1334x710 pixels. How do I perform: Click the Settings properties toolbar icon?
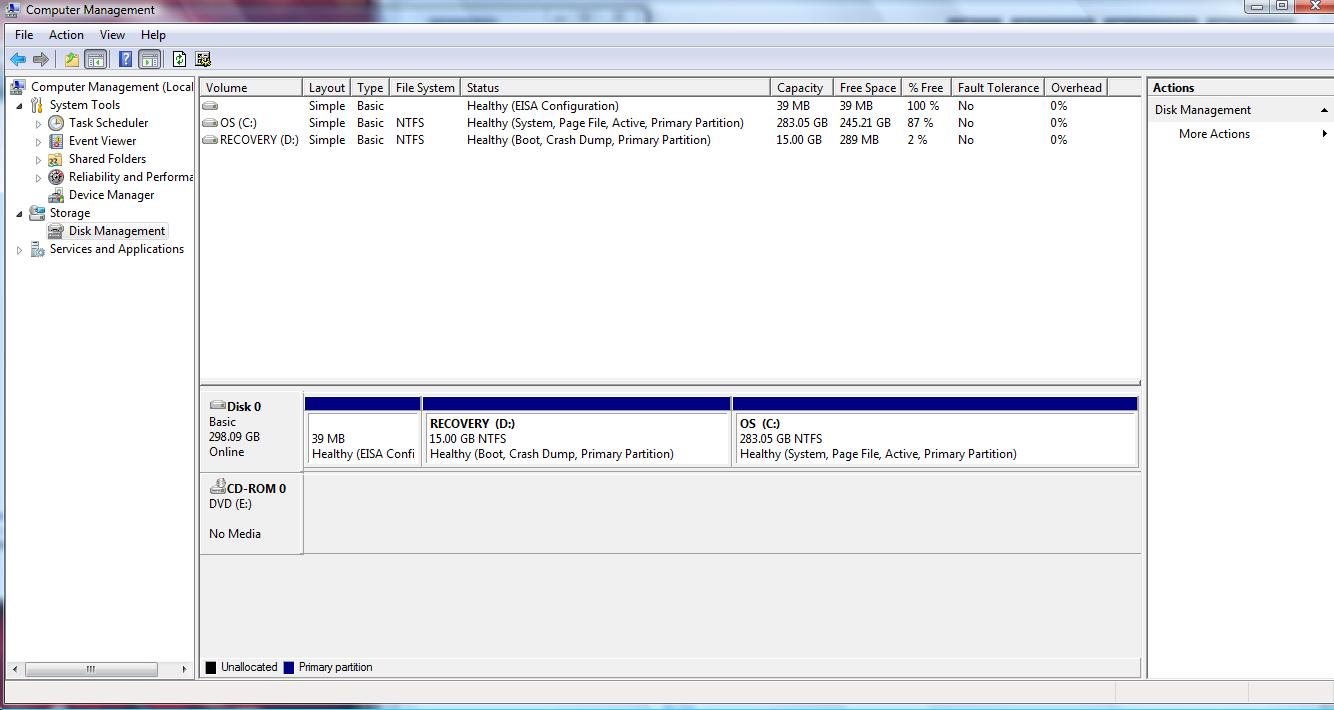(203, 59)
